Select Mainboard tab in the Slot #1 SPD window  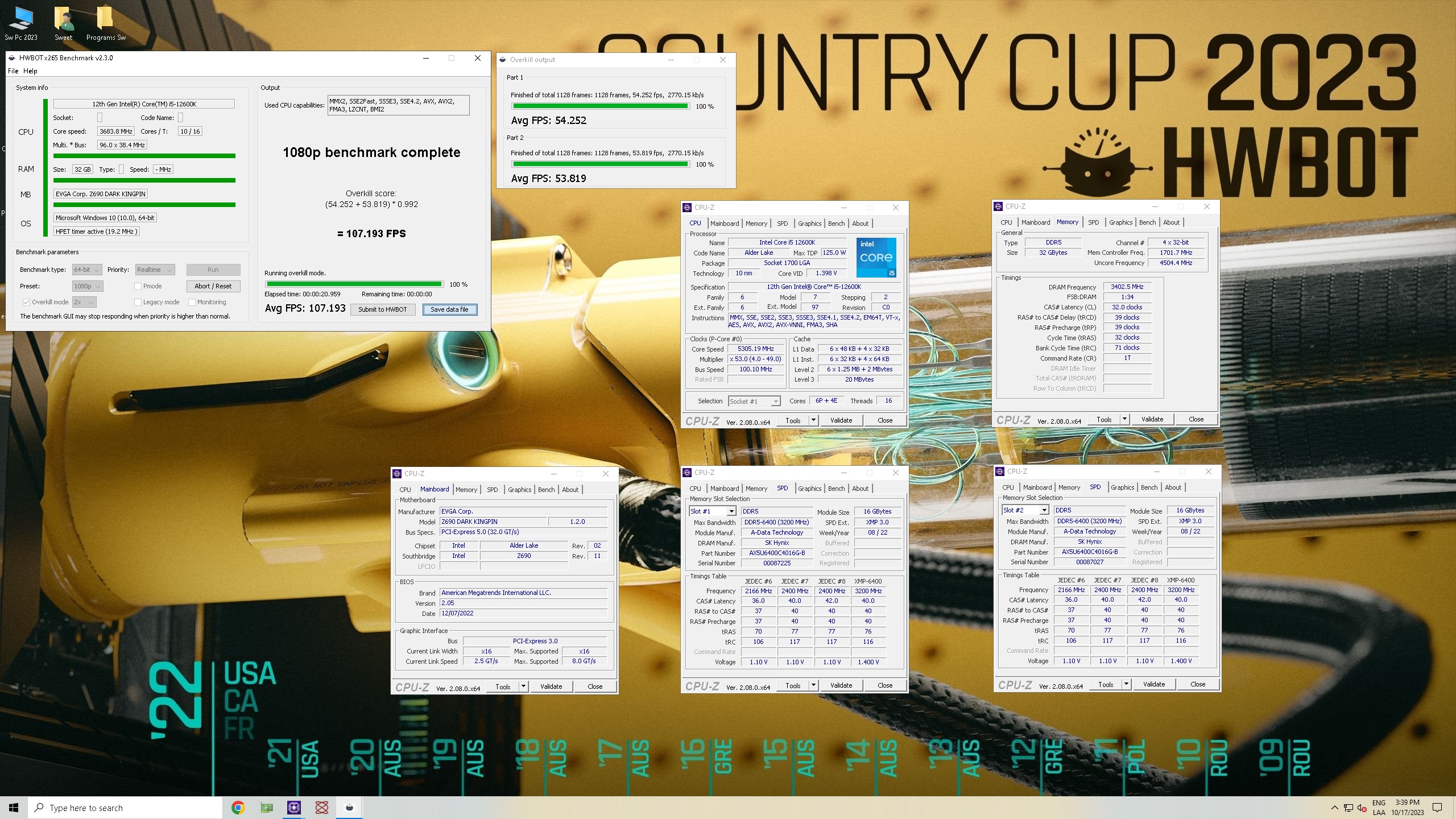coord(725,489)
